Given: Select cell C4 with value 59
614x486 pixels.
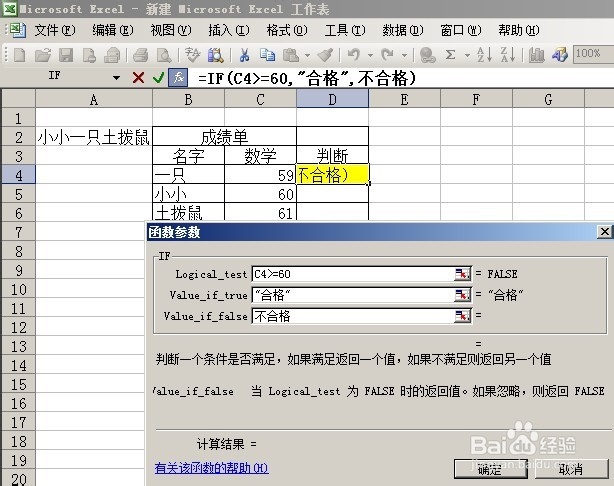Looking at the screenshot, I should click(260, 174).
